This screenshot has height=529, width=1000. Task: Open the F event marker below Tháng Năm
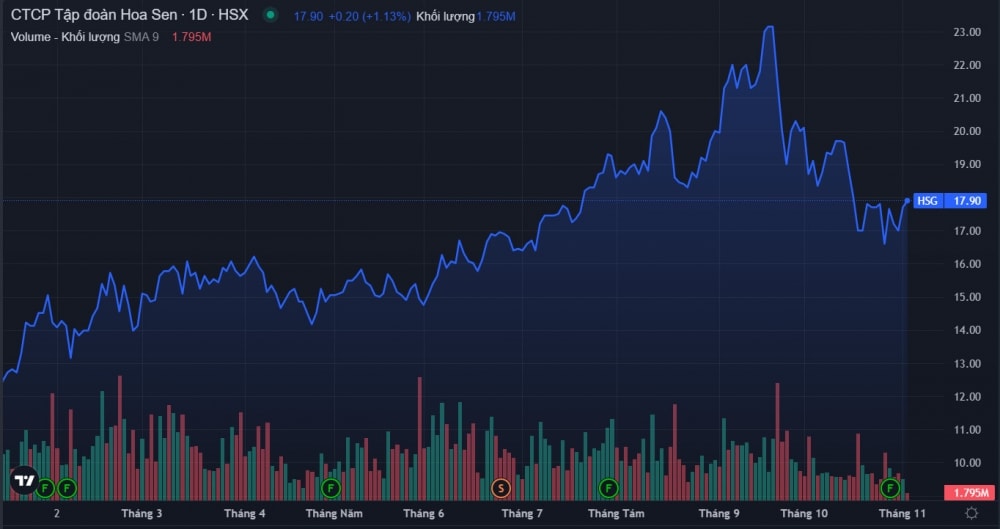(x=330, y=489)
